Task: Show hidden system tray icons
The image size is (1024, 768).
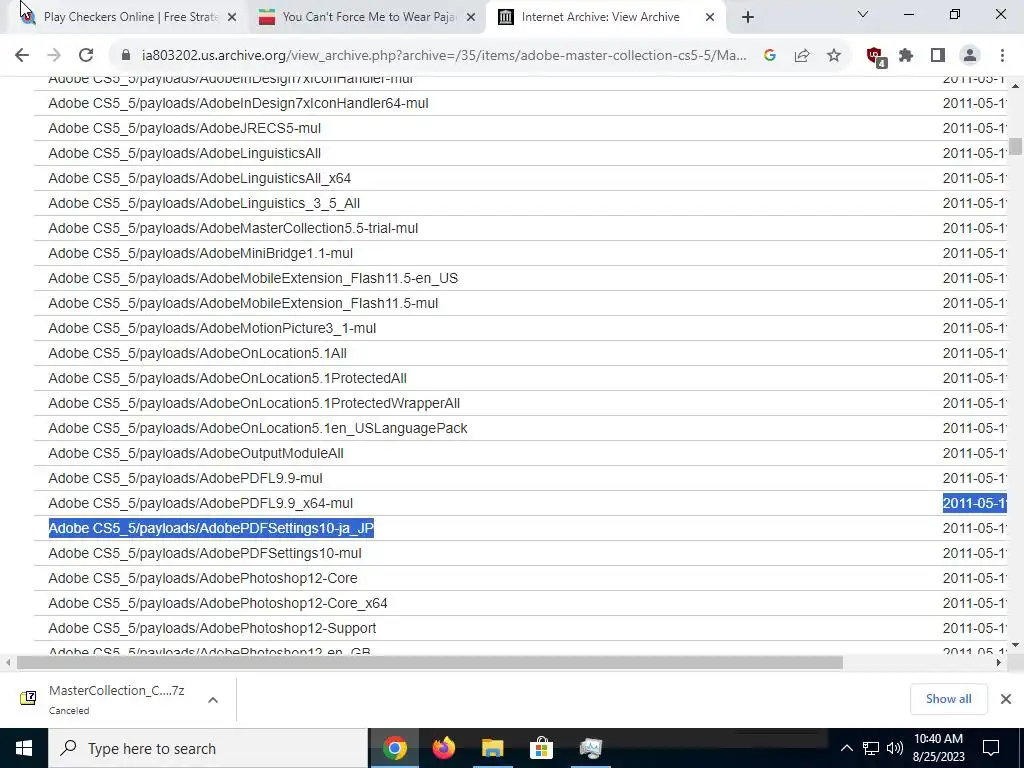Action: [846, 748]
